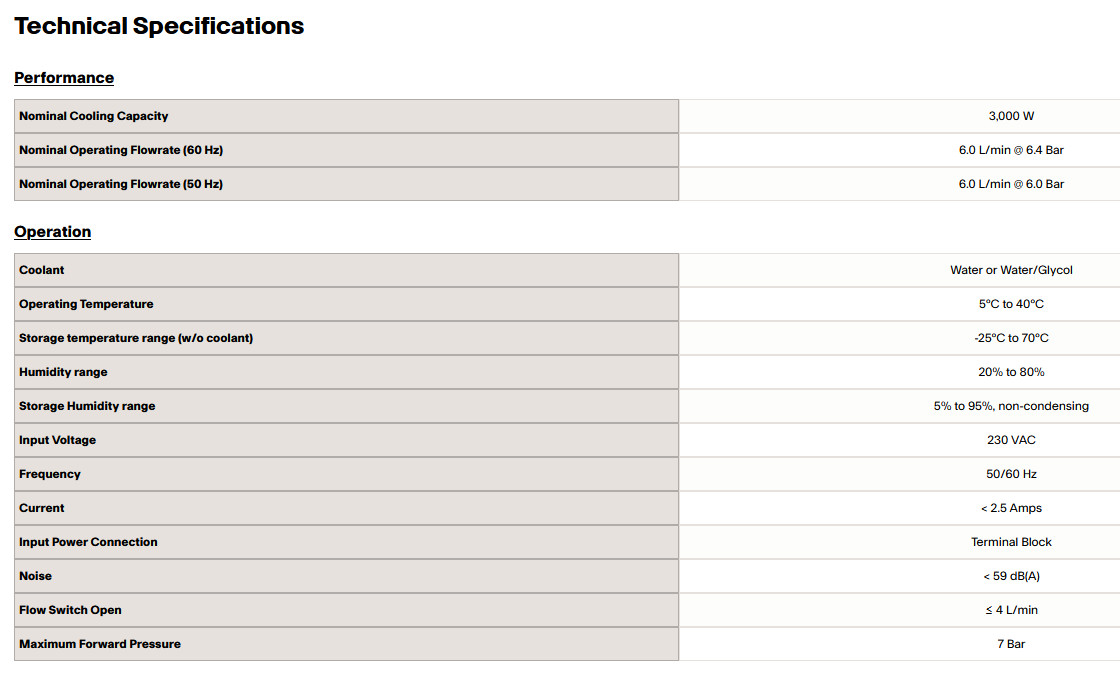1120x675 pixels.
Task: Select Nominal Operating Flowrate (60 Hz) label
Action: pos(121,150)
